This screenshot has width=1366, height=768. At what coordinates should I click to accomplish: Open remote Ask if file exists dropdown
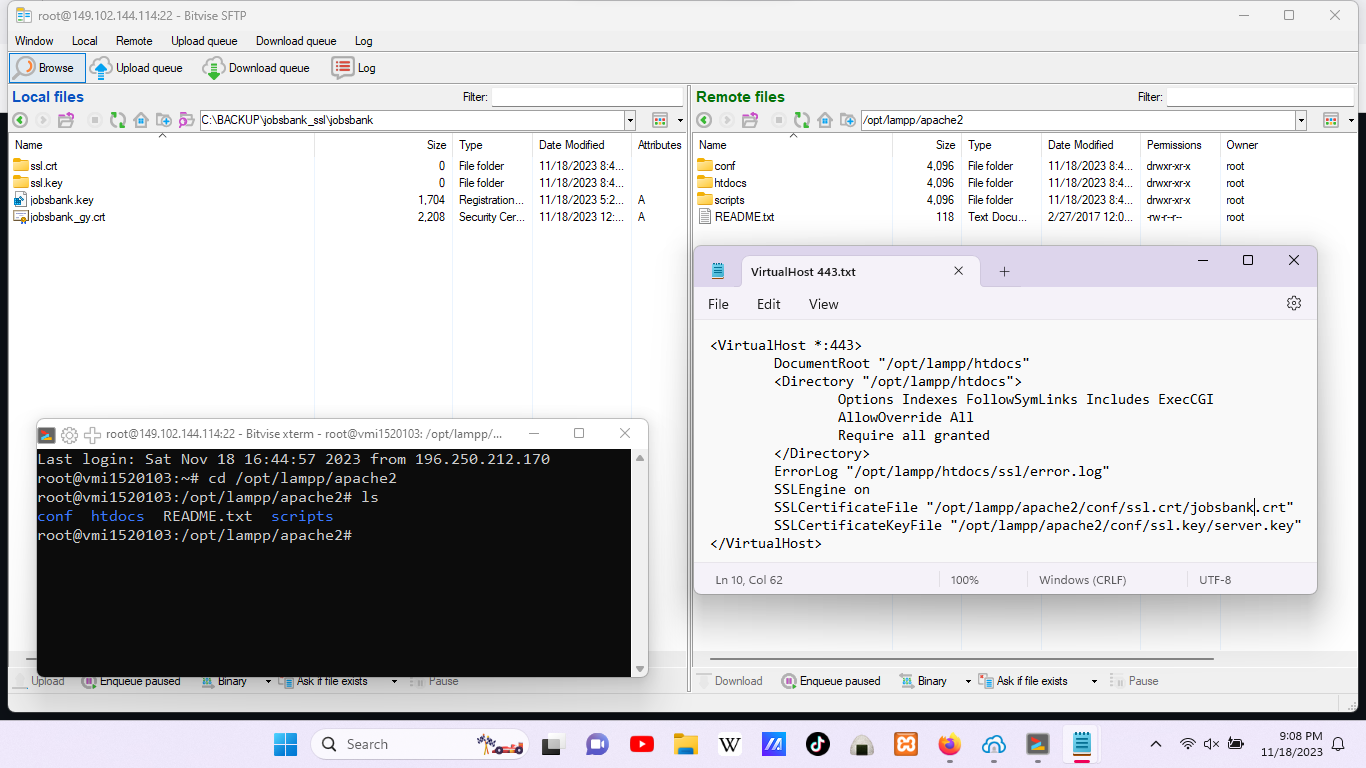pos(1094,681)
